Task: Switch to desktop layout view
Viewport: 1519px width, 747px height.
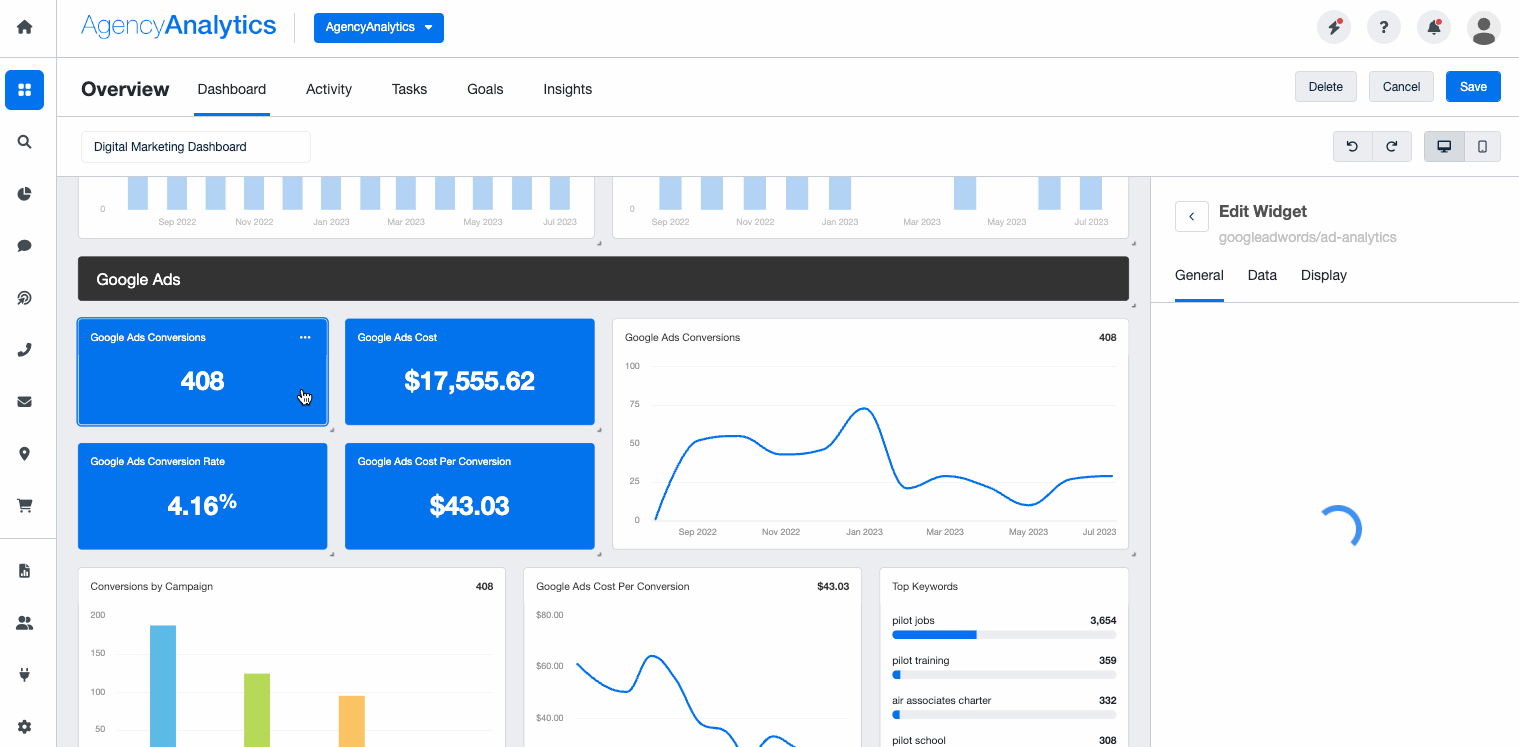Action: point(1444,146)
